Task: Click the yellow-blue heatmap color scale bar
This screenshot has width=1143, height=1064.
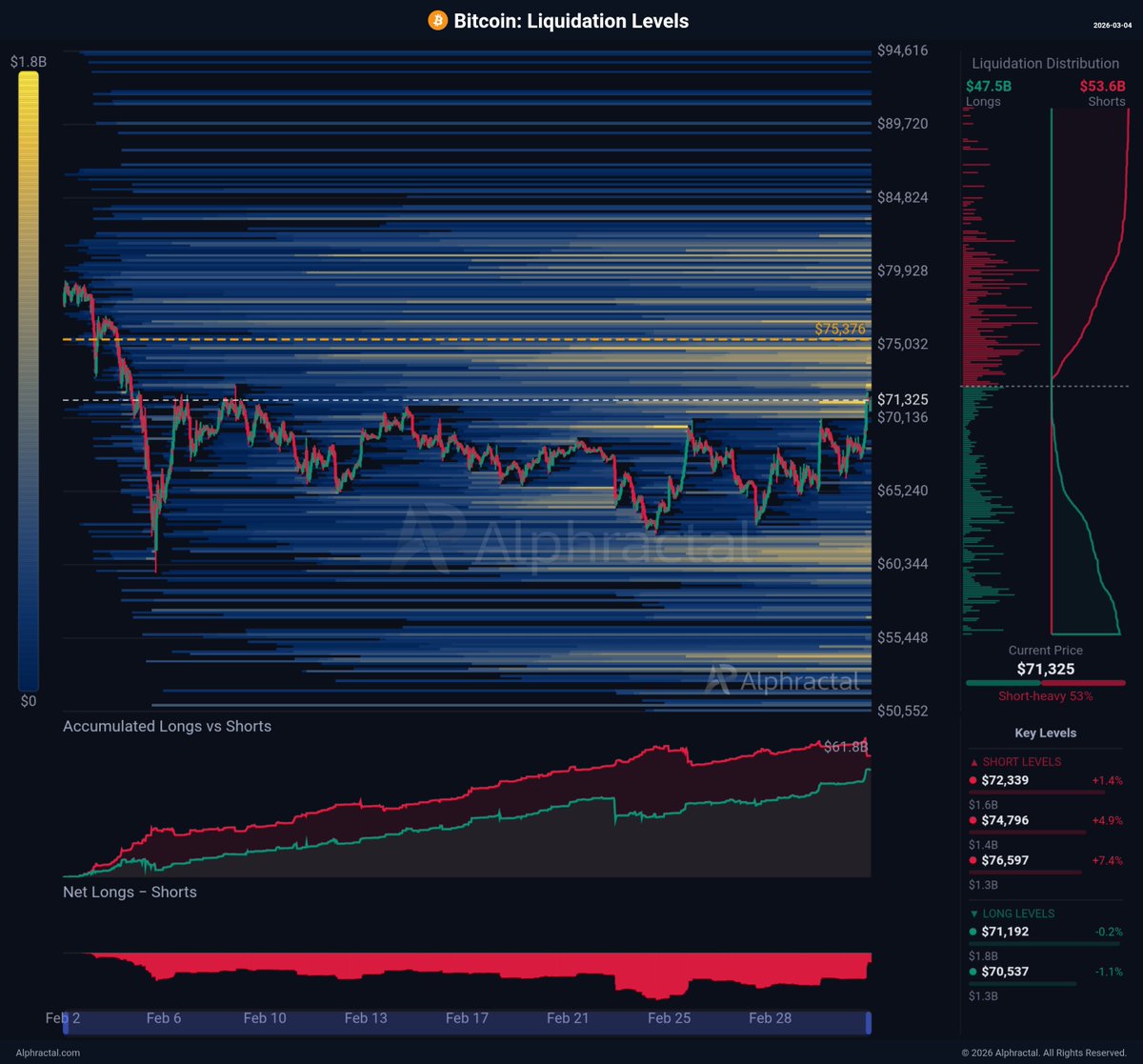Action: (x=28, y=382)
